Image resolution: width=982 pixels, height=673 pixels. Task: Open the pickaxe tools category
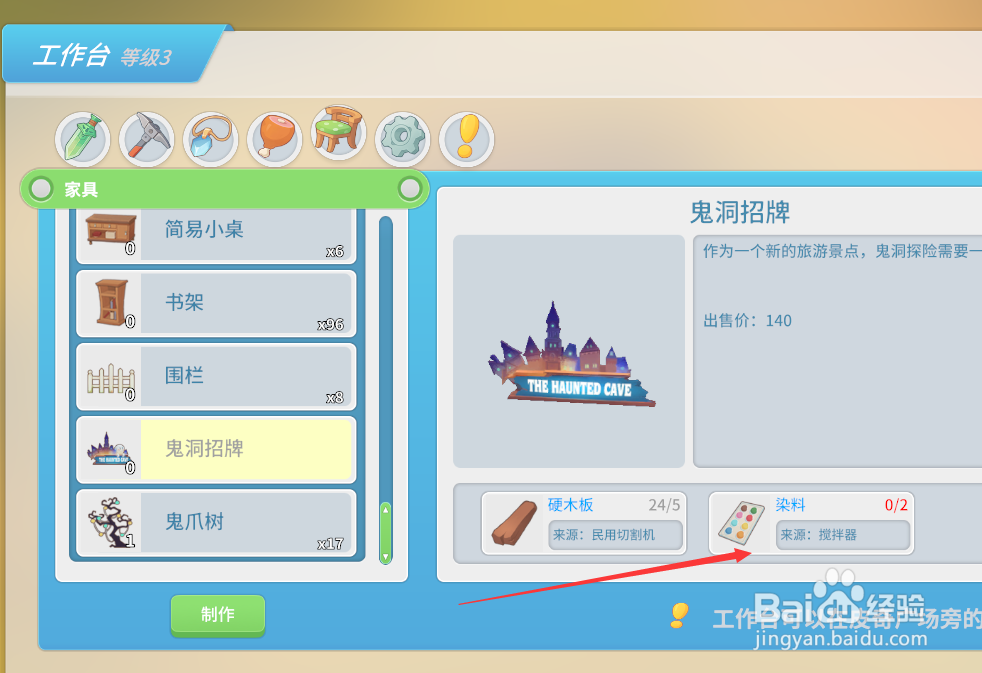tap(147, 139)
